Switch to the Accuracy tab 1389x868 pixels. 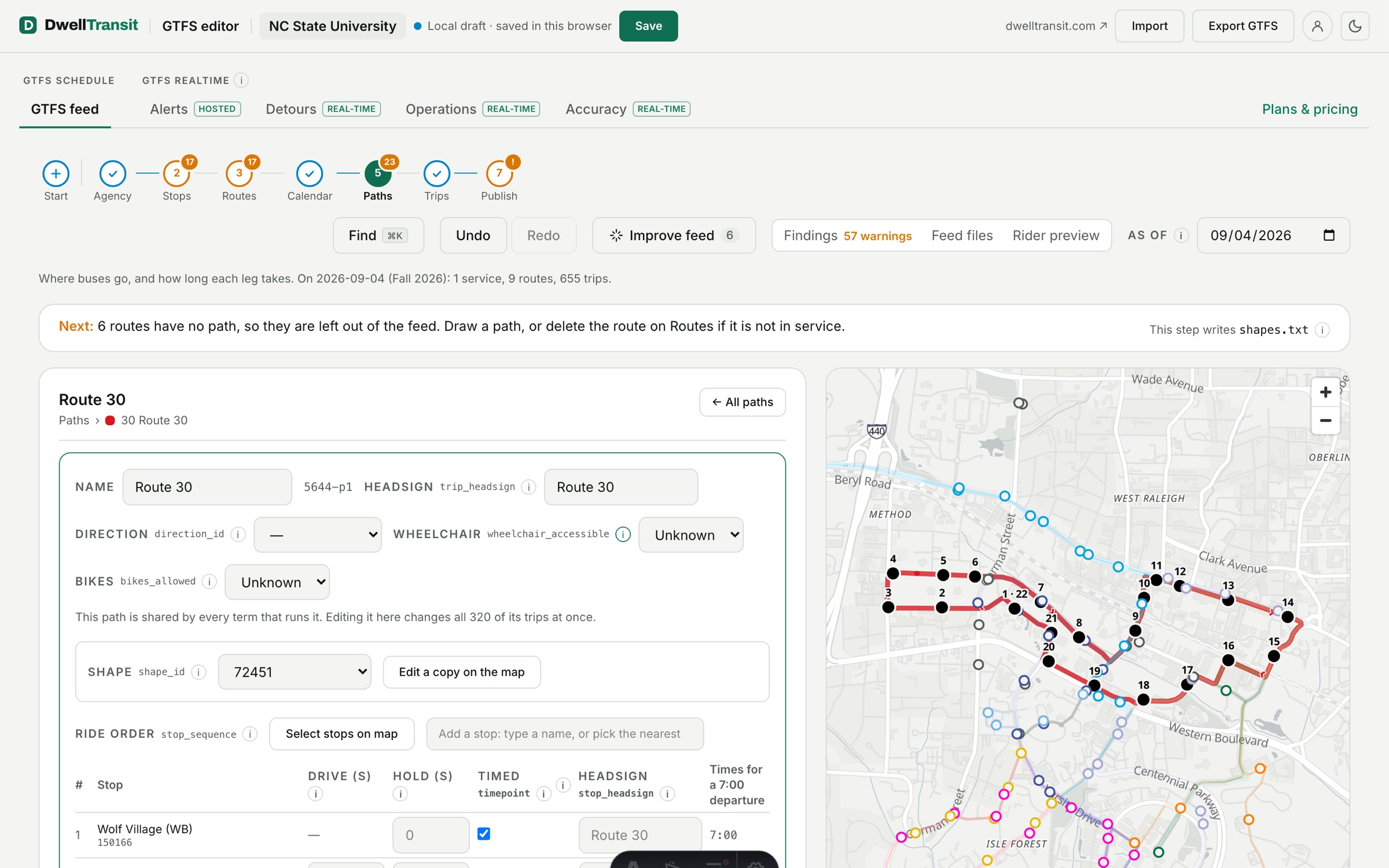tap(628, 109)
